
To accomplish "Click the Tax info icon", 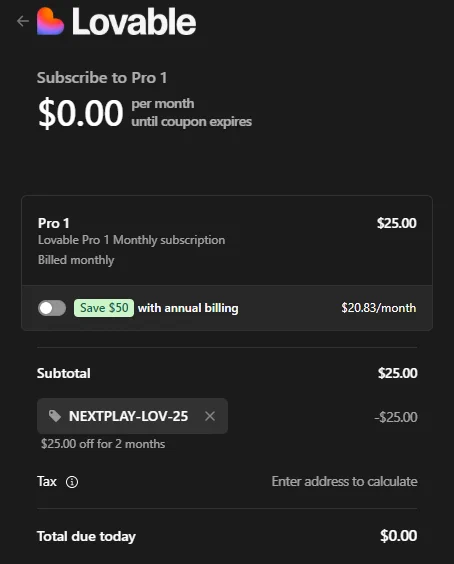I will pyautogui.click(x=72, y=482).
